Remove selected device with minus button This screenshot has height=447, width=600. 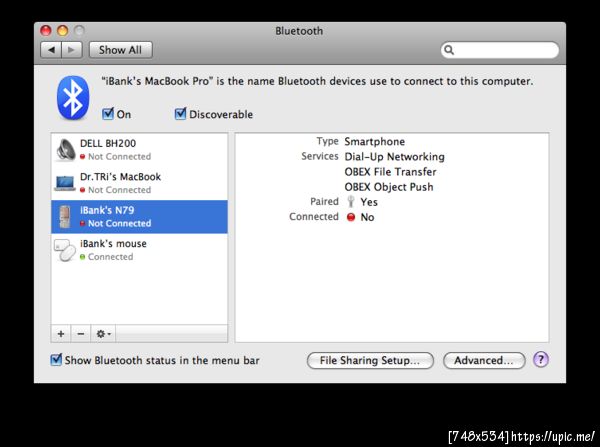pos(81,334)
